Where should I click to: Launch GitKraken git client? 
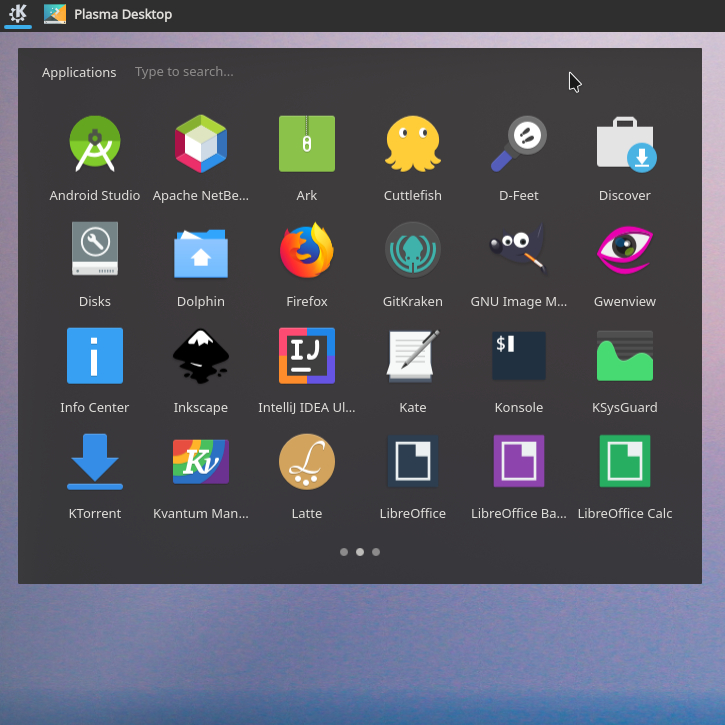(412, 250)
